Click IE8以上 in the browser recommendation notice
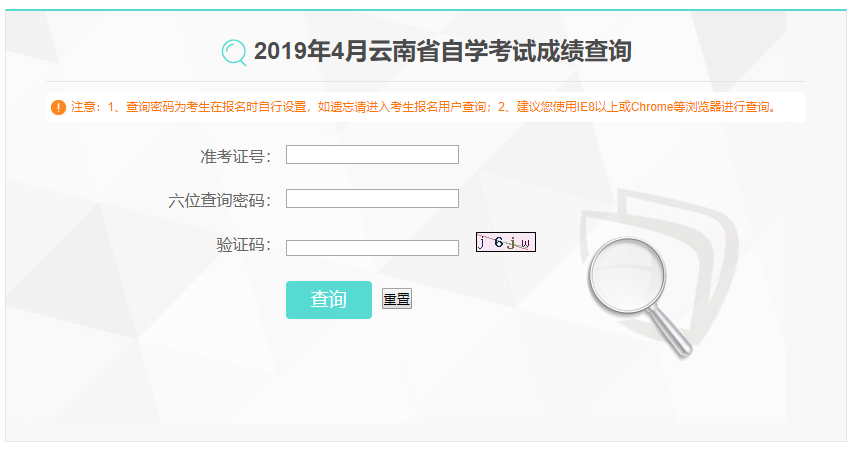This screenshot has height=453, width=851. click(x=596, y=107)
